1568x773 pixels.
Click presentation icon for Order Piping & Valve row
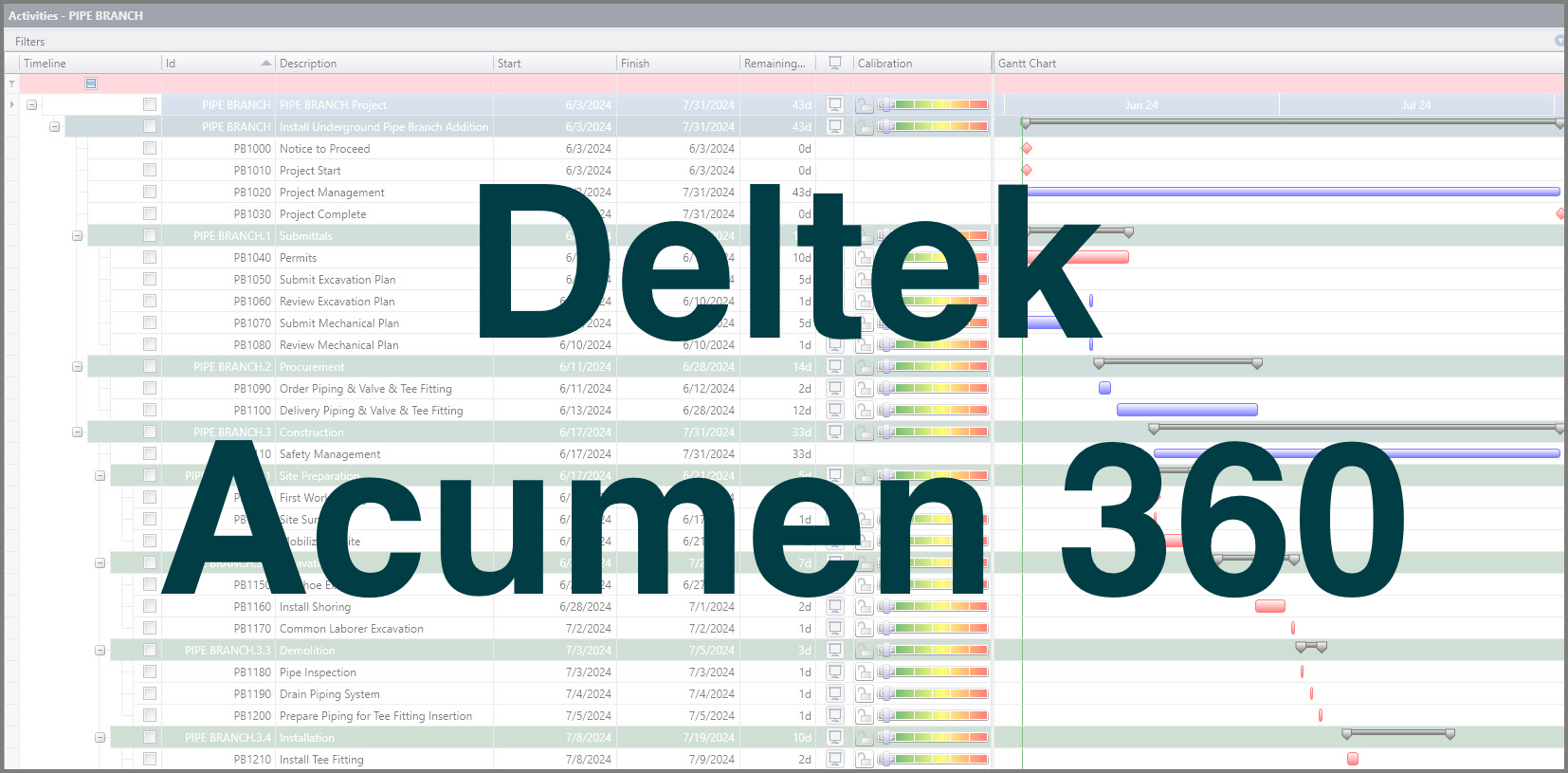point(835,388)
